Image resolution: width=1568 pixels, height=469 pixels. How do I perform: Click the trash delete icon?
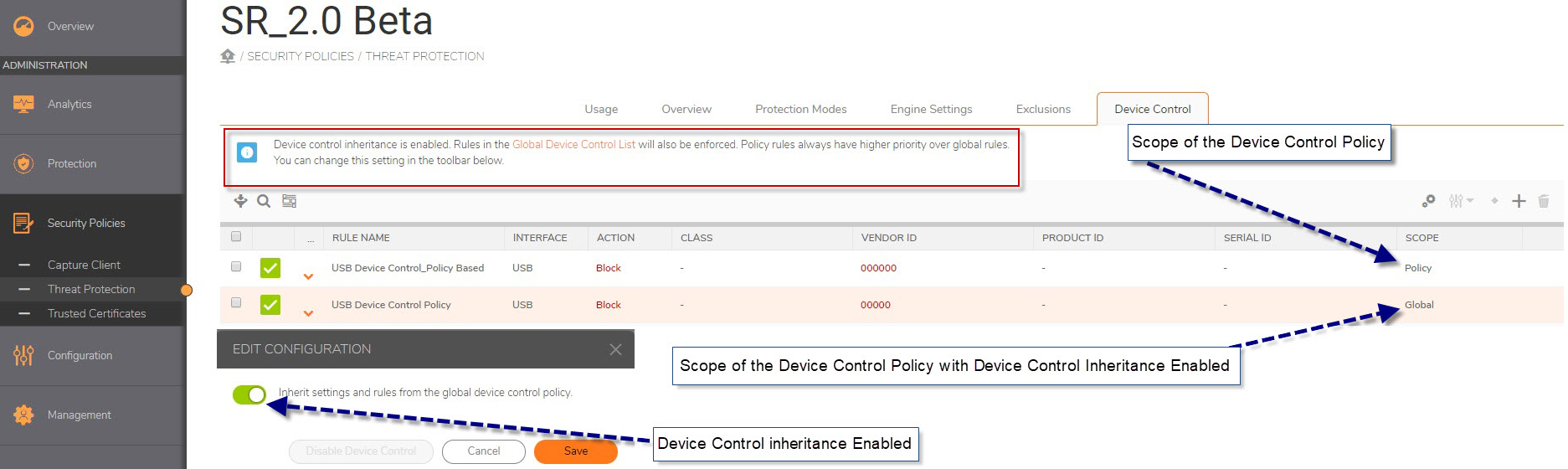point(1544,201)
